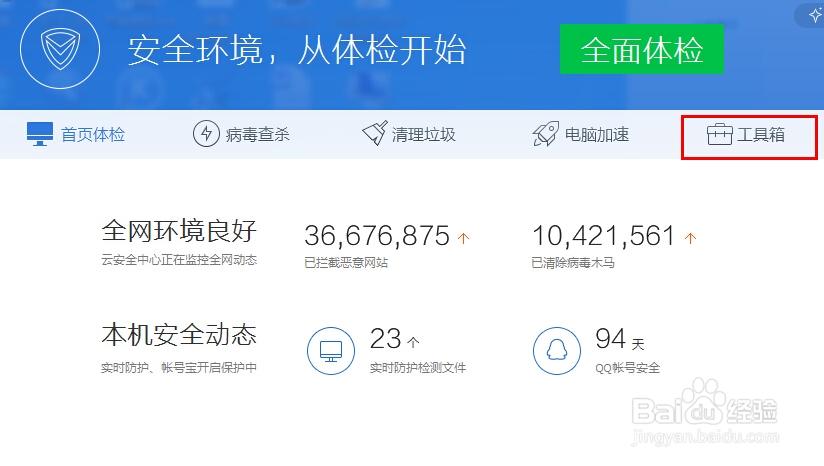824x466 pixels.
Task: Click 实时防护、帐号宝开启保护中 text
Action: click(179, 368)
